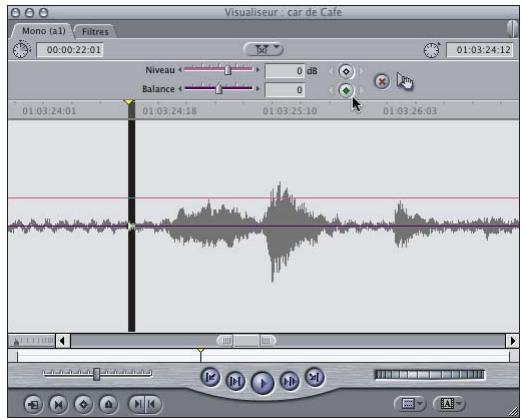Click the Add Marker button
This screenshot has width=523, height=420.
[x=108, y=404]
